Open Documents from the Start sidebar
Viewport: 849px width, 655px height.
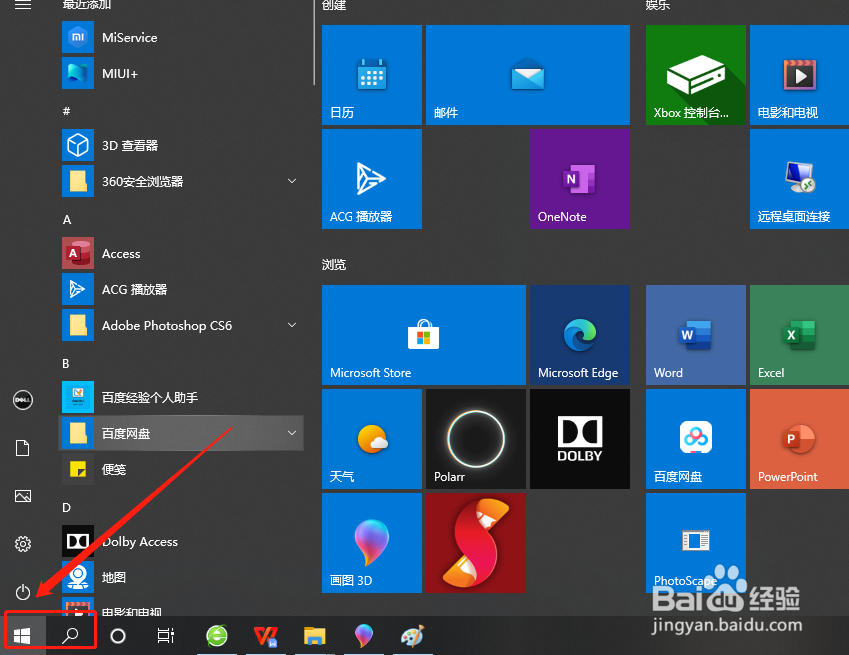23,448
